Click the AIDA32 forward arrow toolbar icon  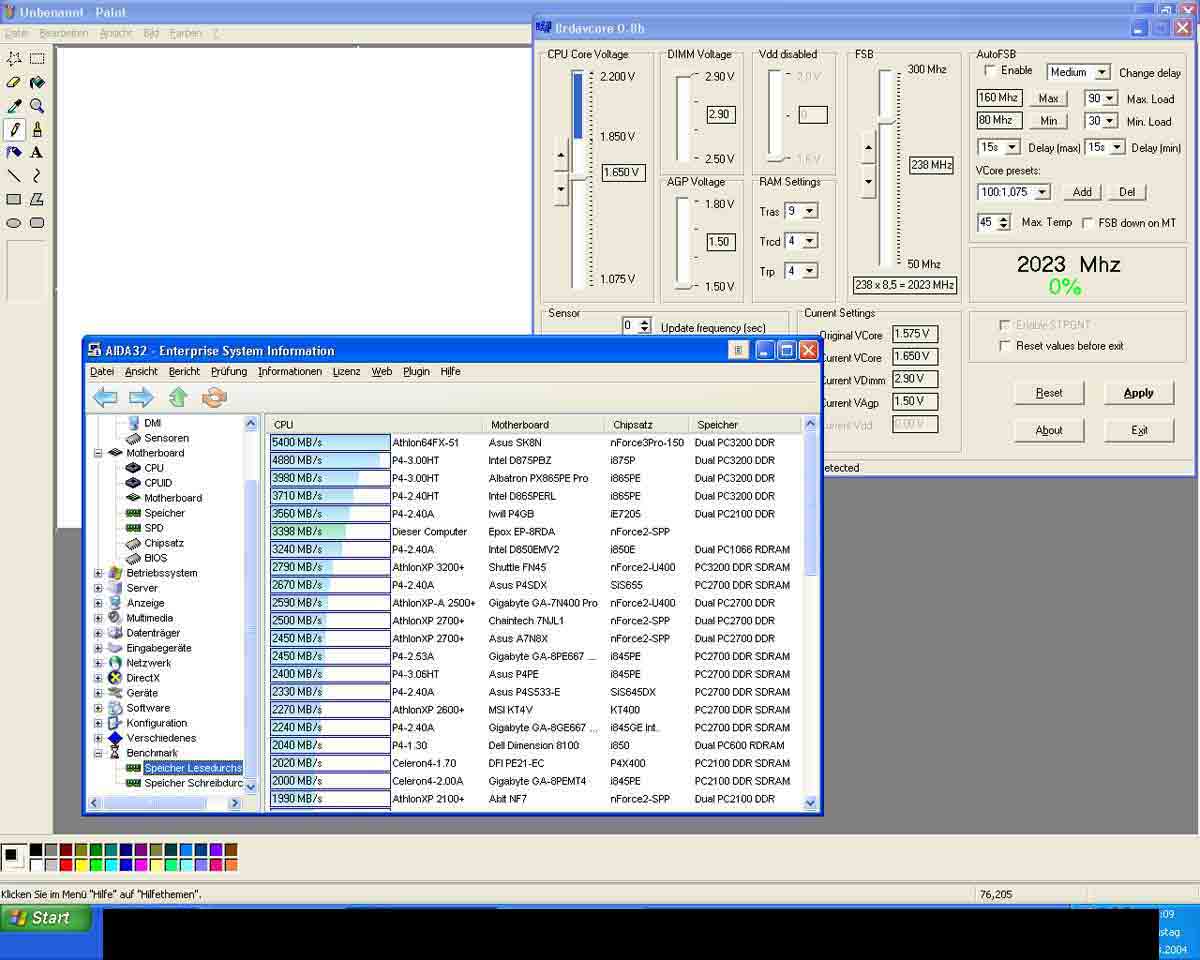(141, 398)
